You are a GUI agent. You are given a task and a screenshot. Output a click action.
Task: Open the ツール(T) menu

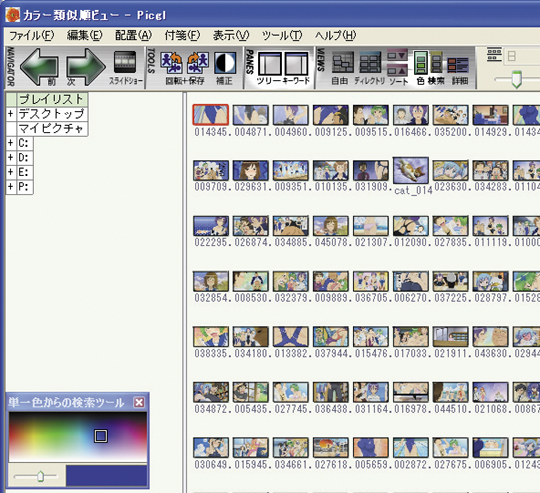(x=282, y=35)
